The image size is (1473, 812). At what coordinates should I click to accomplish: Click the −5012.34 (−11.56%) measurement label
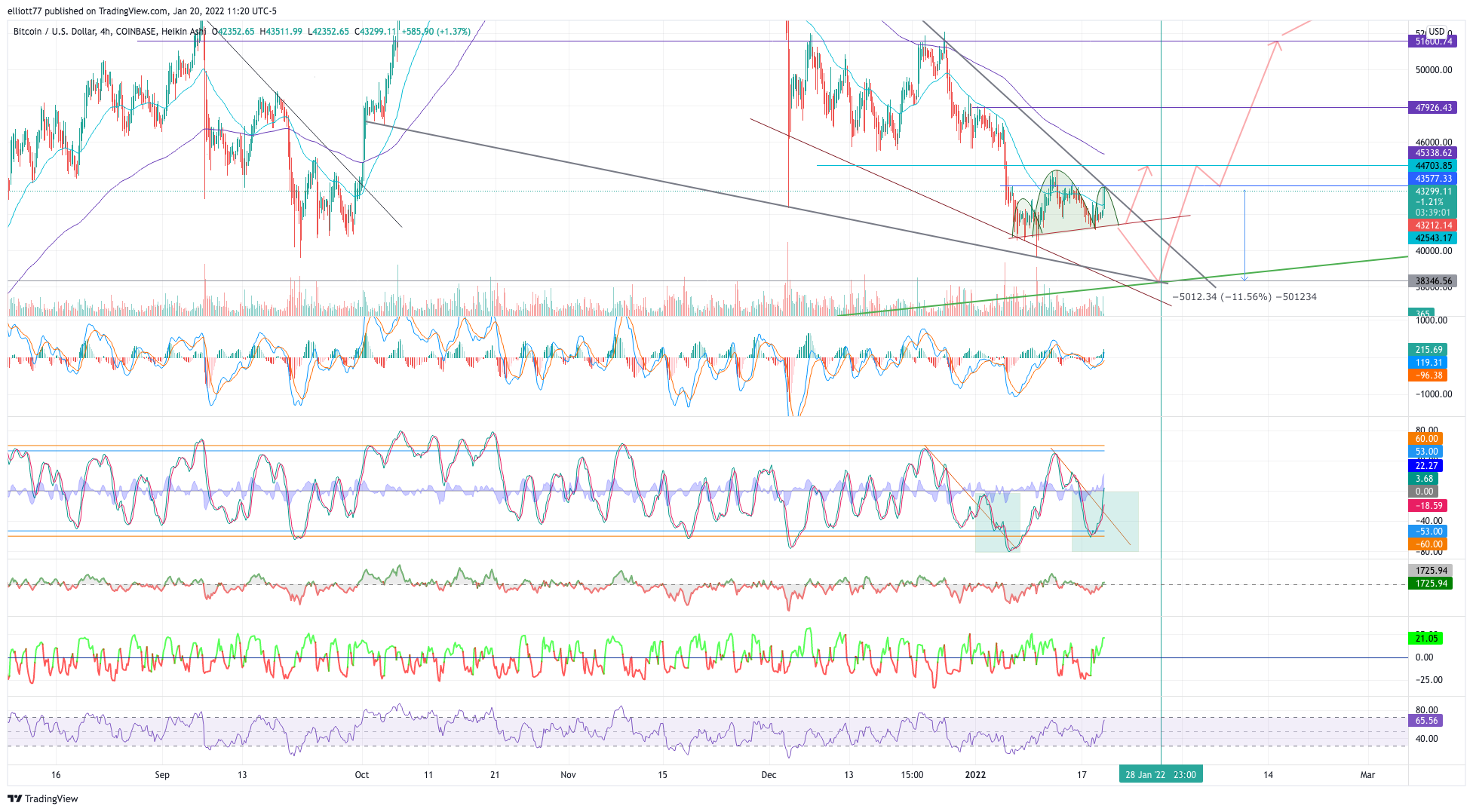point(1244,297)
